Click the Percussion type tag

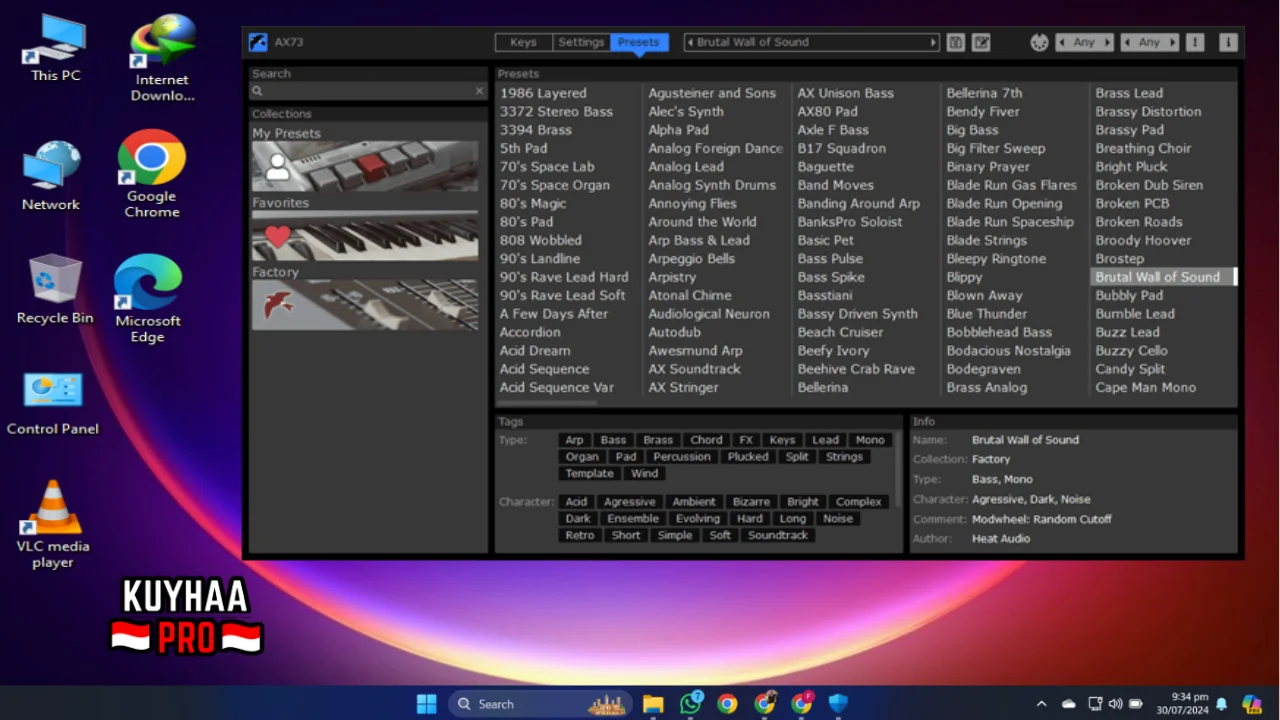[x=682, y=457]
